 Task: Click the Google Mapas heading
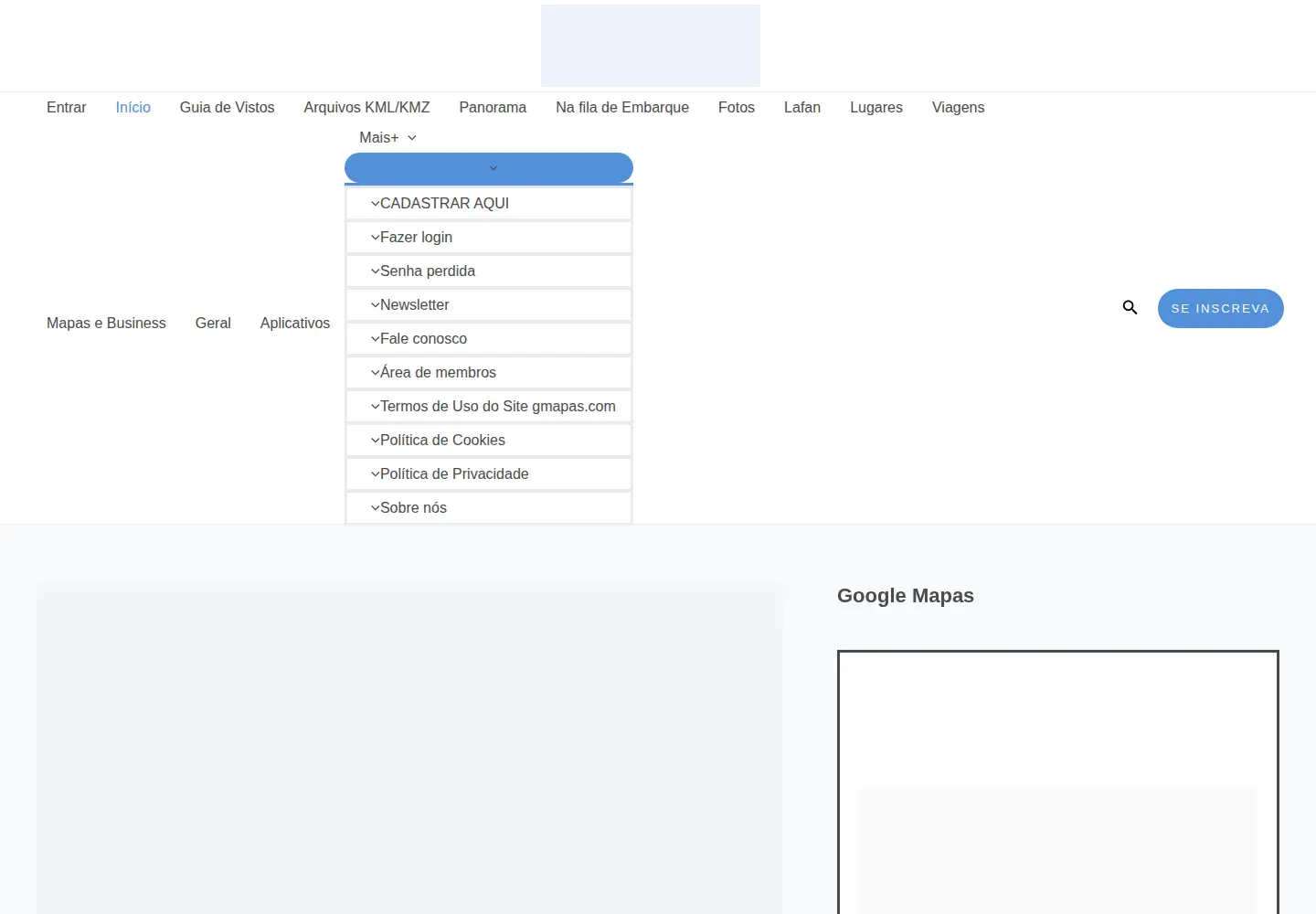906,596
